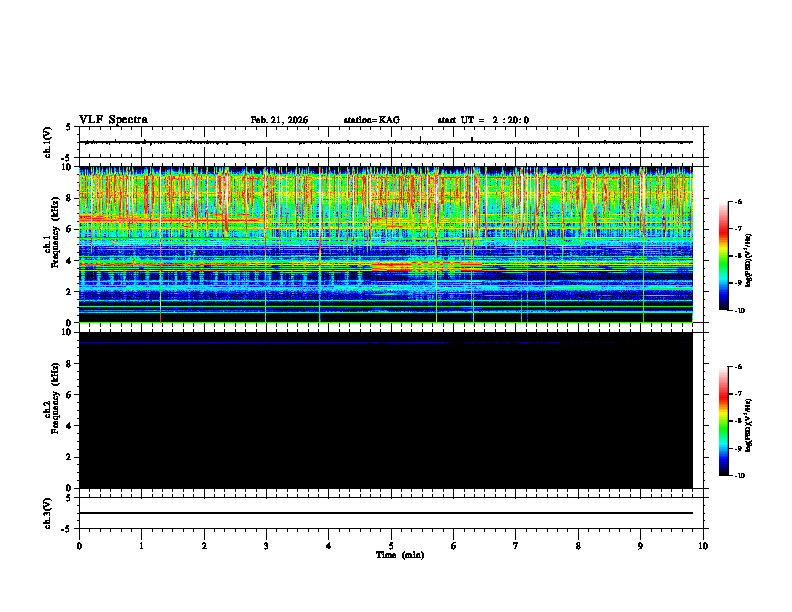Image resolution: width=792 pixels, height=612 pixels.
Task: Click the date text "Feb. 21, 2026"
Action: pos(279,120)
